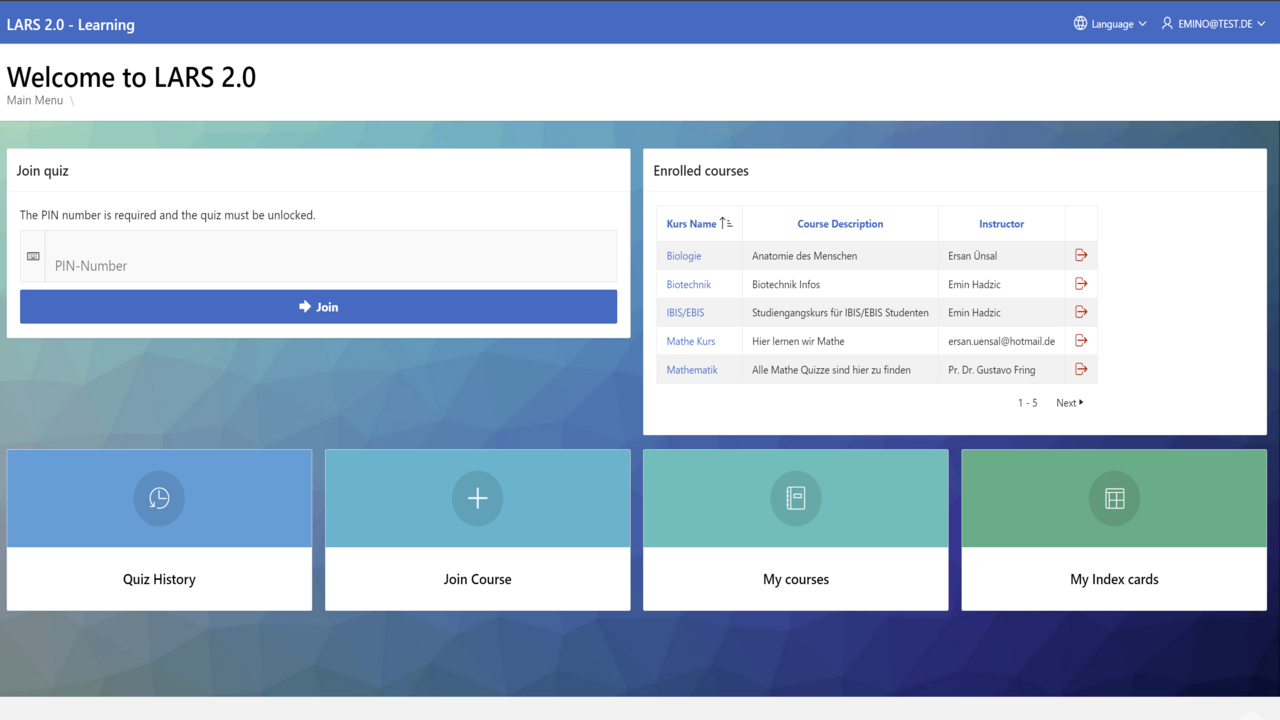1280x720 pixels.
Task: Sort by Course Description column header
Action: coord(840,224)
